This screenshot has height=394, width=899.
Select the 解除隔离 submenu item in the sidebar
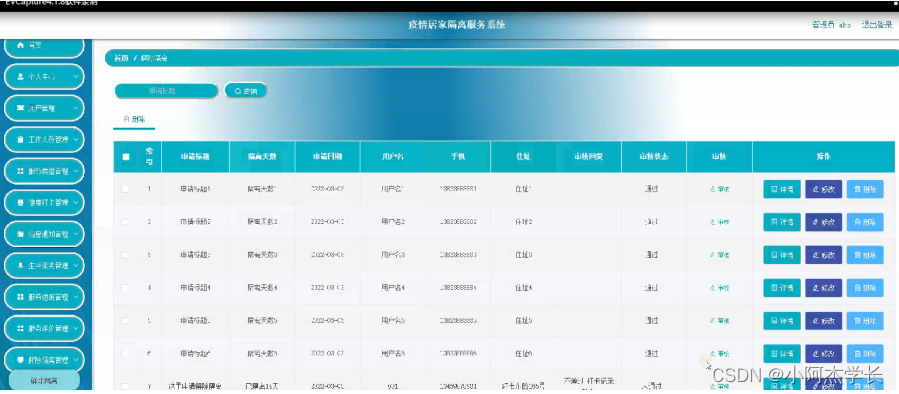point(44,380)
